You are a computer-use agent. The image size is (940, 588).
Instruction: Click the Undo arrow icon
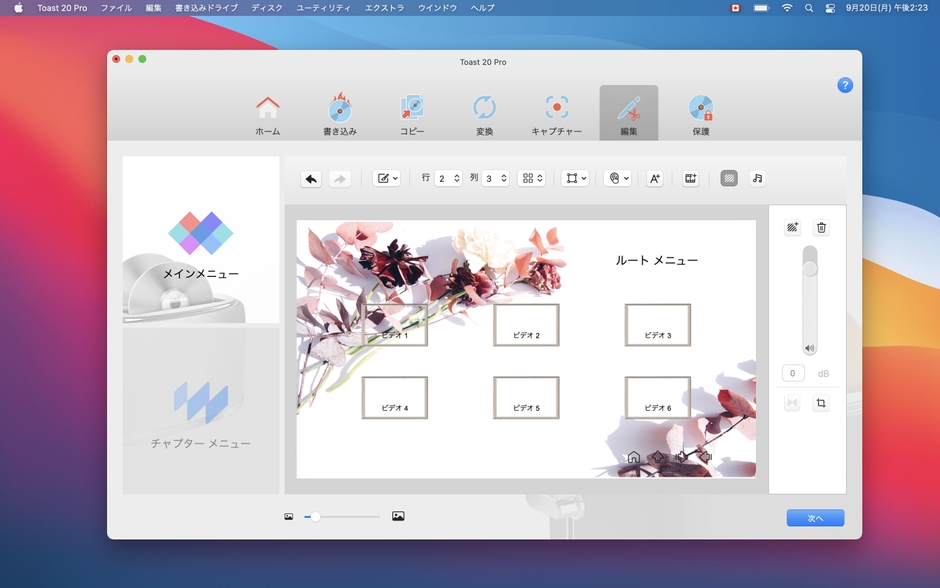pyautogui.click(x=310, y=178)
